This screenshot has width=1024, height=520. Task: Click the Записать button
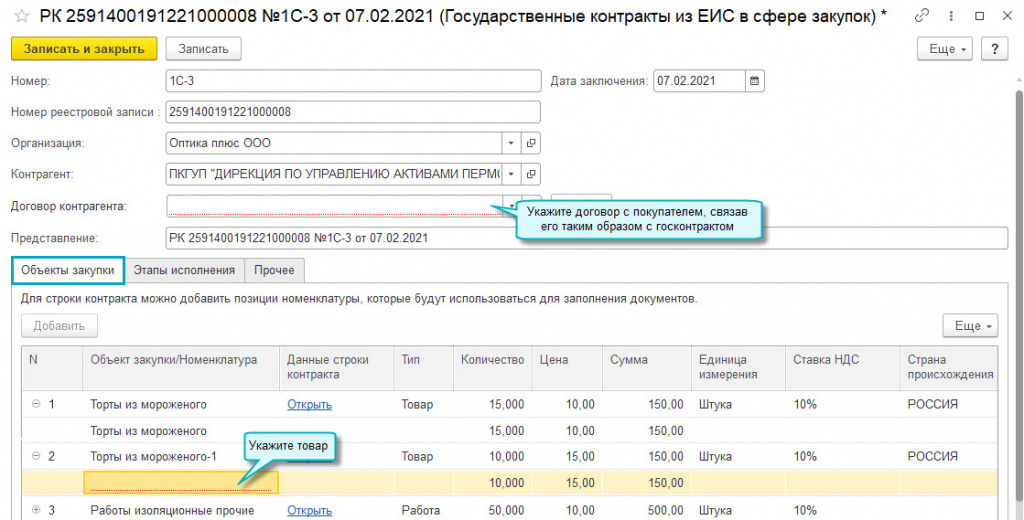coord(203,49)
